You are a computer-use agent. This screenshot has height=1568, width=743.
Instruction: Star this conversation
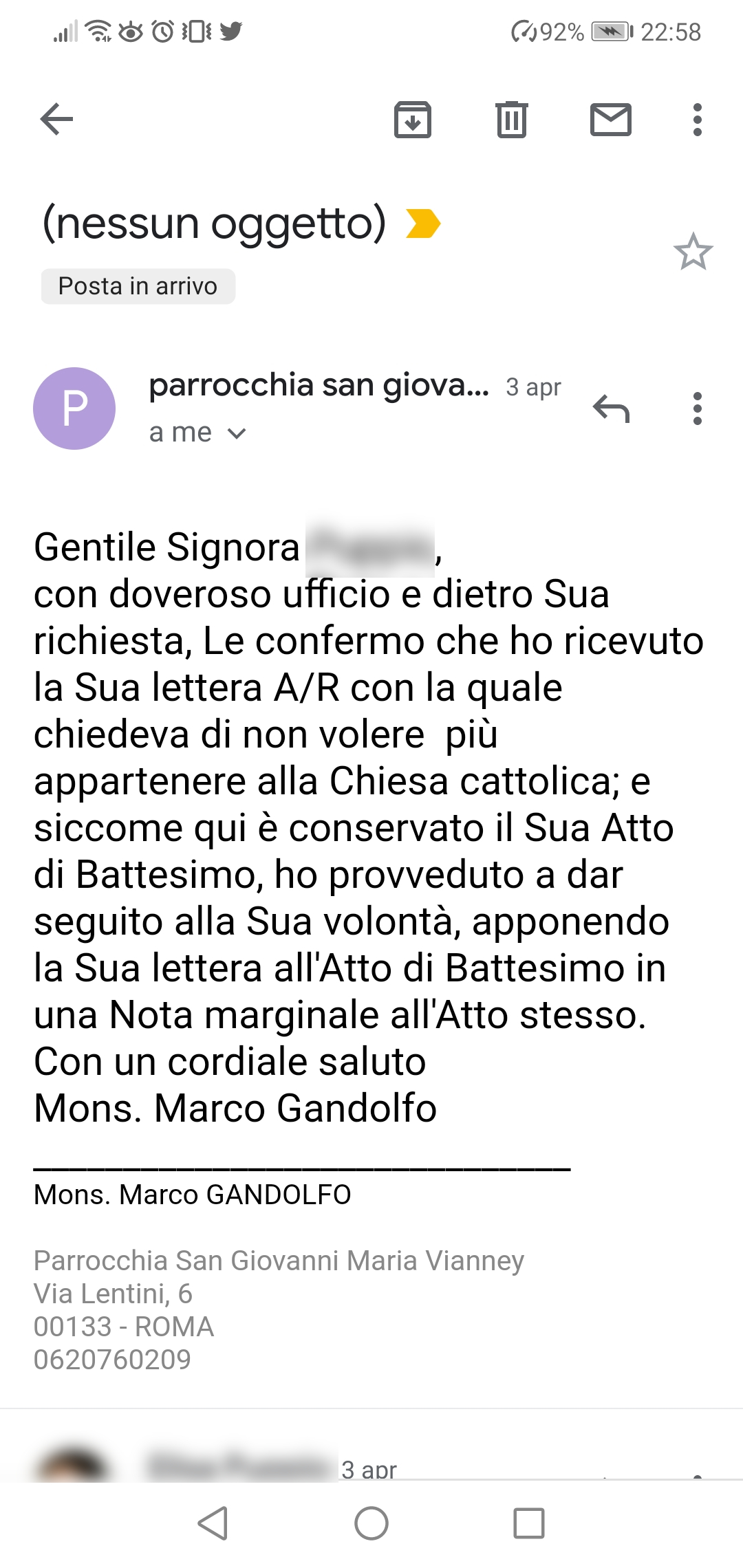[x=693, y=252]
